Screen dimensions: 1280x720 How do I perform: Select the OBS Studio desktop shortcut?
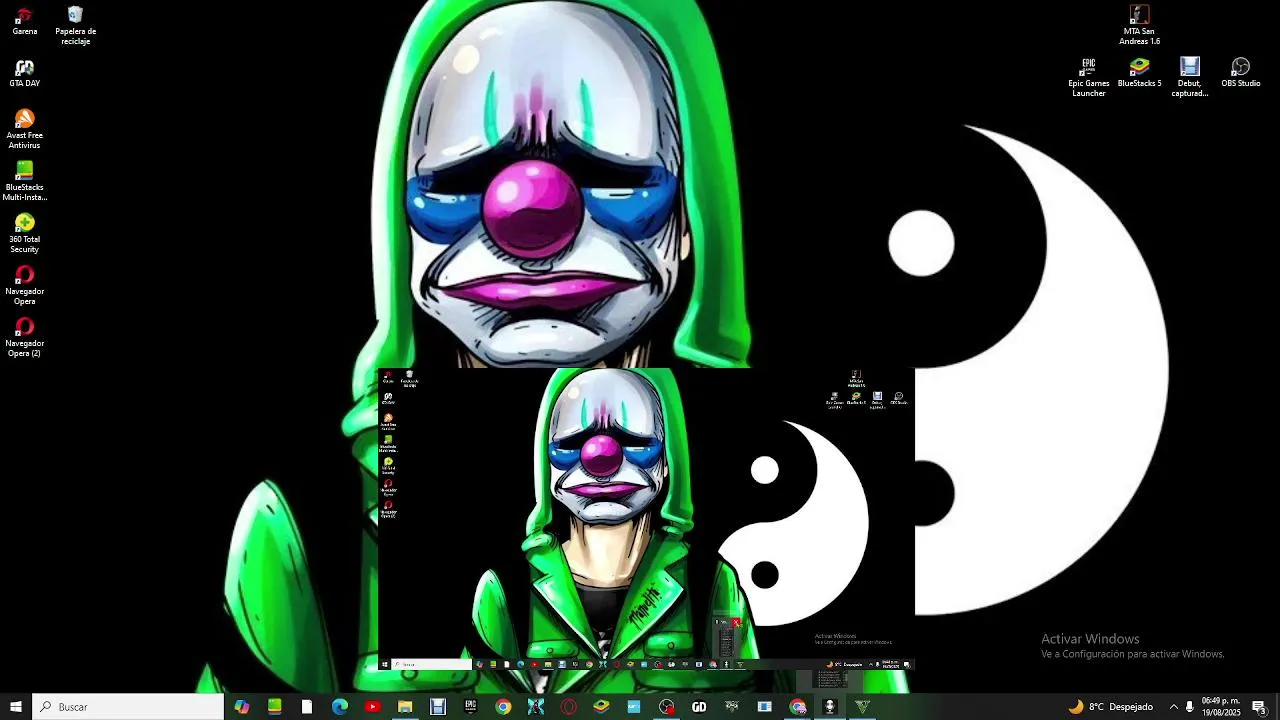(x=1240, y=73)
